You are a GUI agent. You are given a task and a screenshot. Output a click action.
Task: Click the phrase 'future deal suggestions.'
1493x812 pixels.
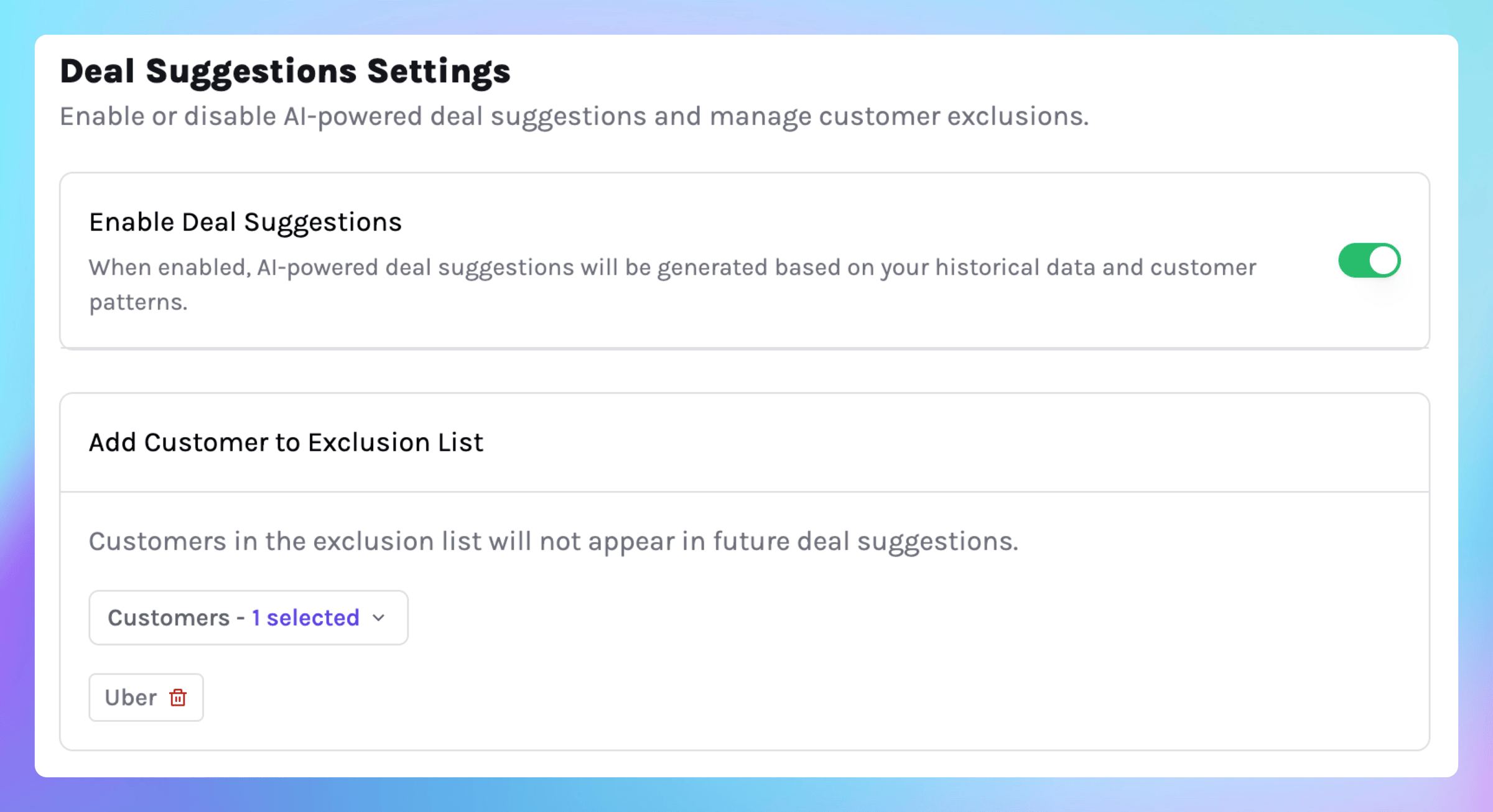865,542
